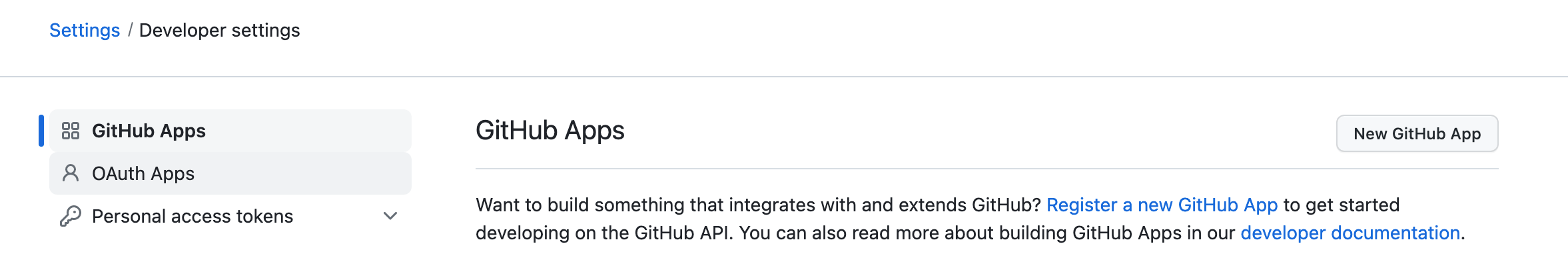Open the Personal access tokens sidebar entry
1568x276 pixels.
coord(230,216)
